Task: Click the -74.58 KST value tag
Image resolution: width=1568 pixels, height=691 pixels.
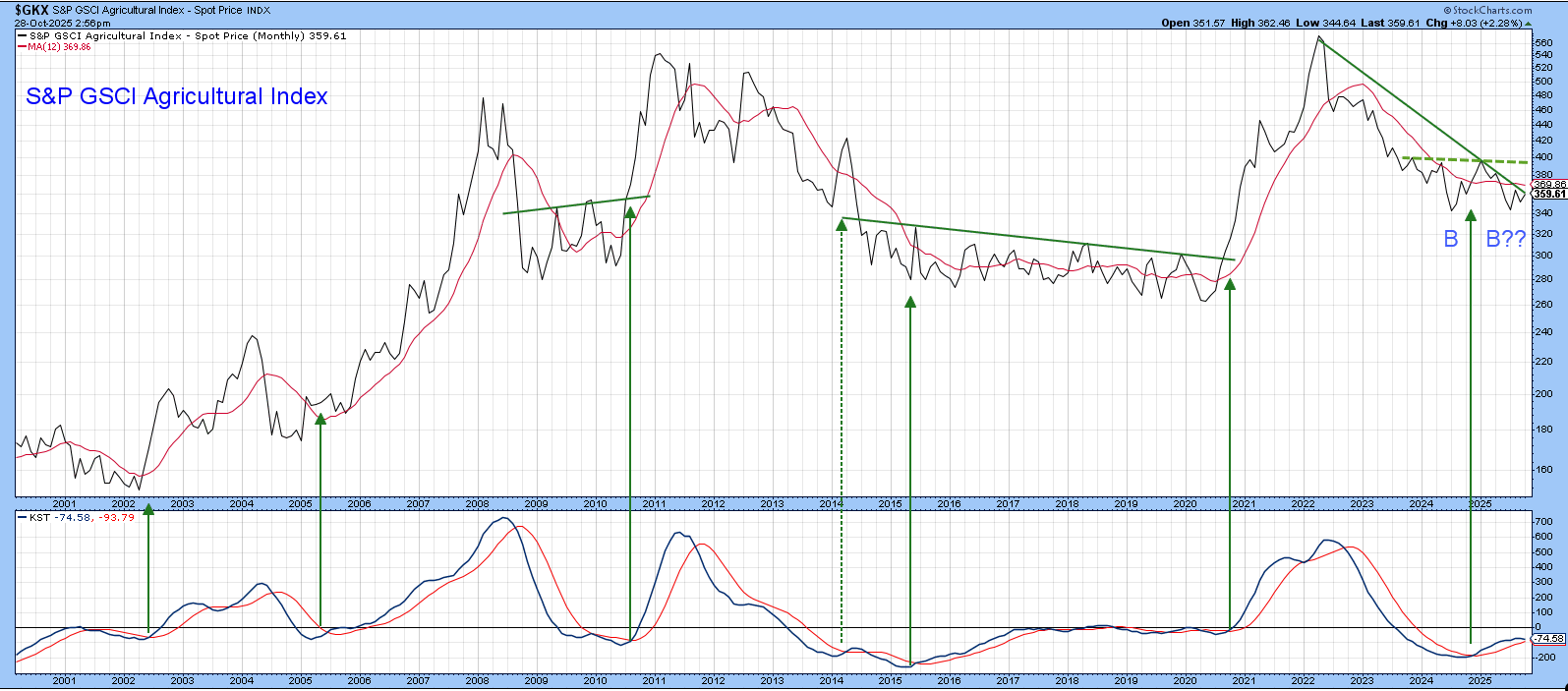Action: 1548,639
